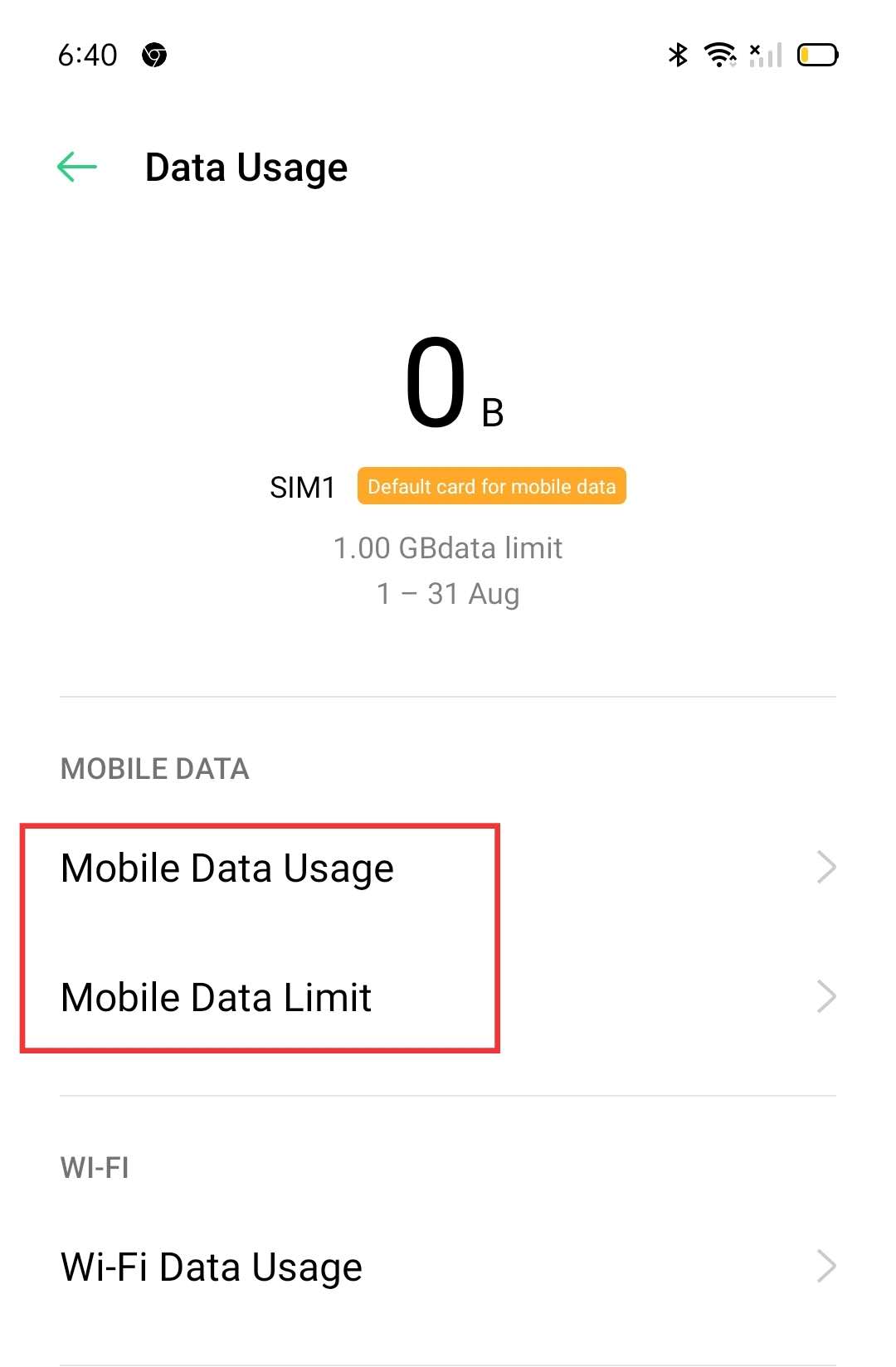896x1367 pixels.
Task: Tap the Wi-Fi signal status icon
Action: [719, 55]
